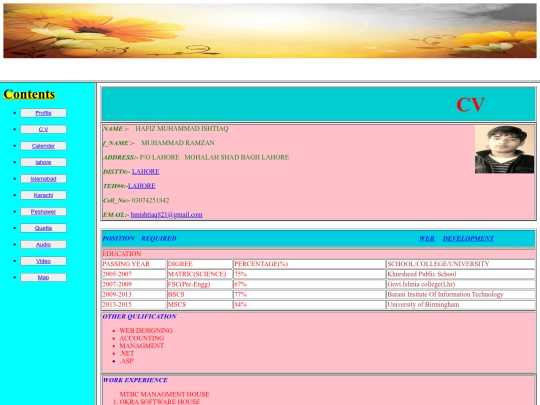The image size is (540, 405).
Task: Click the ACCOUNTING list item
Action: click(x=142, y=338)
